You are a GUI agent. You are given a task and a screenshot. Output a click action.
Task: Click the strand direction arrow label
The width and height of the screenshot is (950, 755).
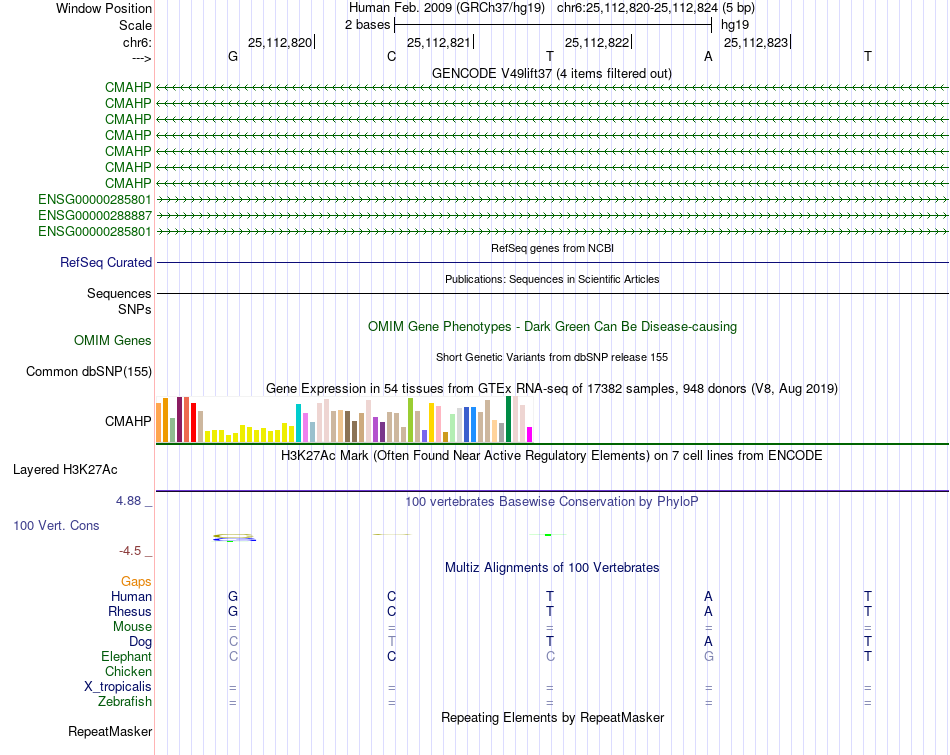pyautogui.click(x=141, y=58)
